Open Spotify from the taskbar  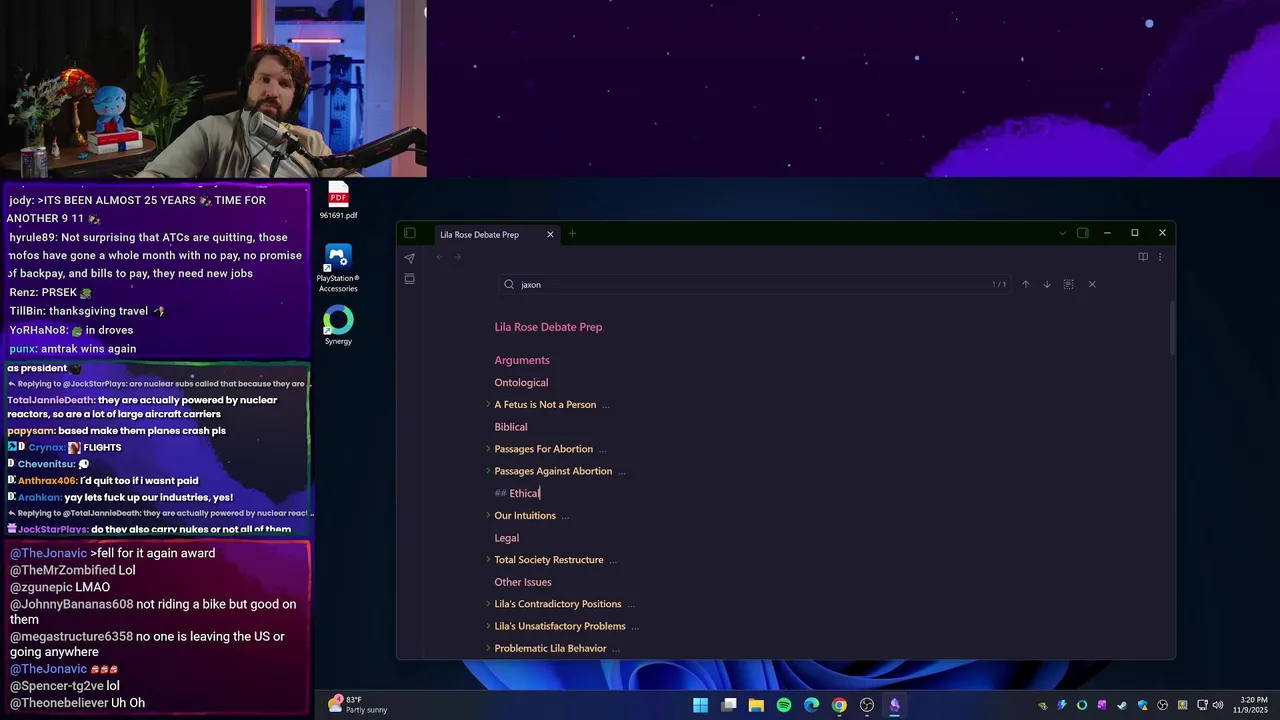coord(784,705)
